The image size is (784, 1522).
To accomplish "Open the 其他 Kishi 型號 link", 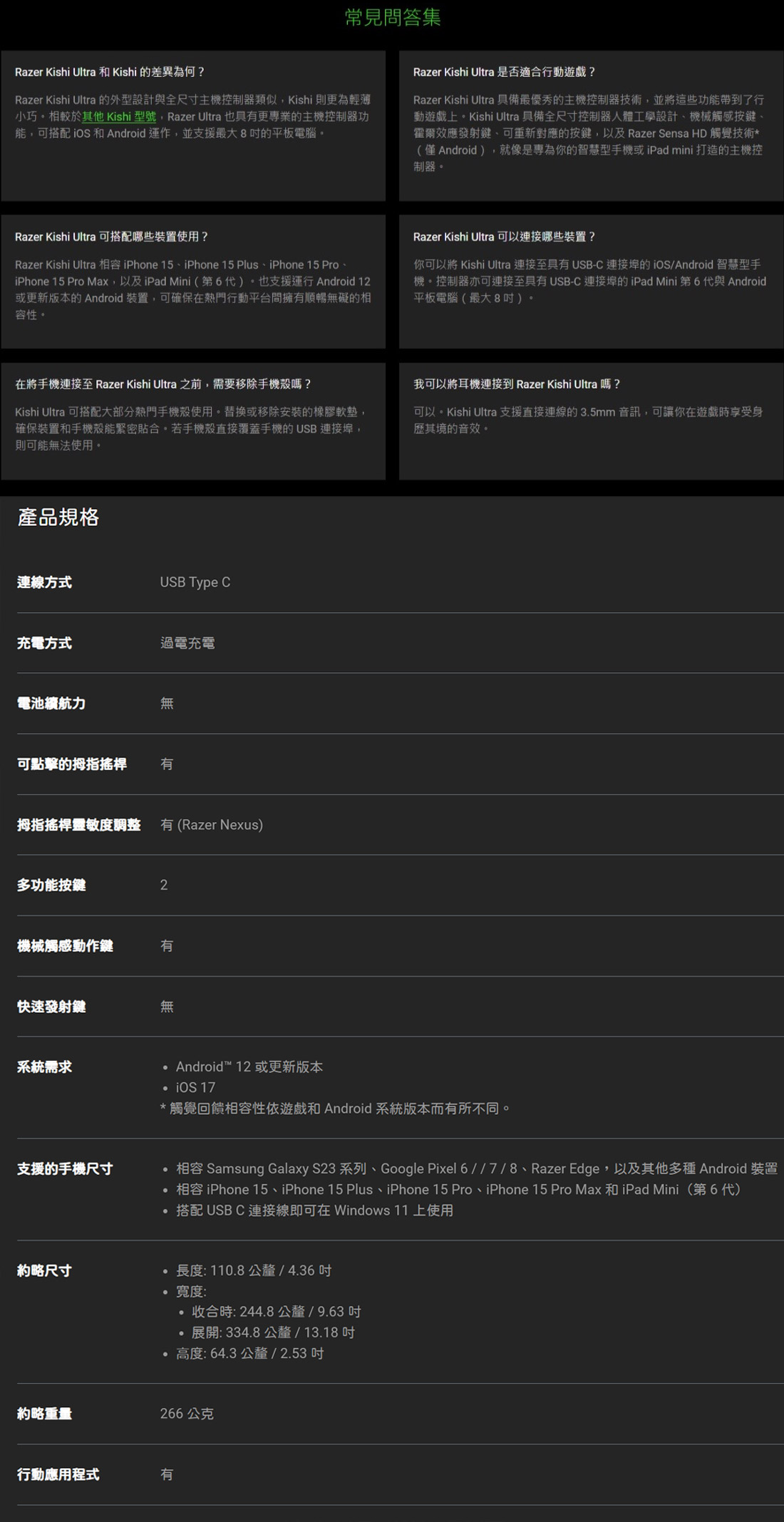I will (x=119, y=117).
